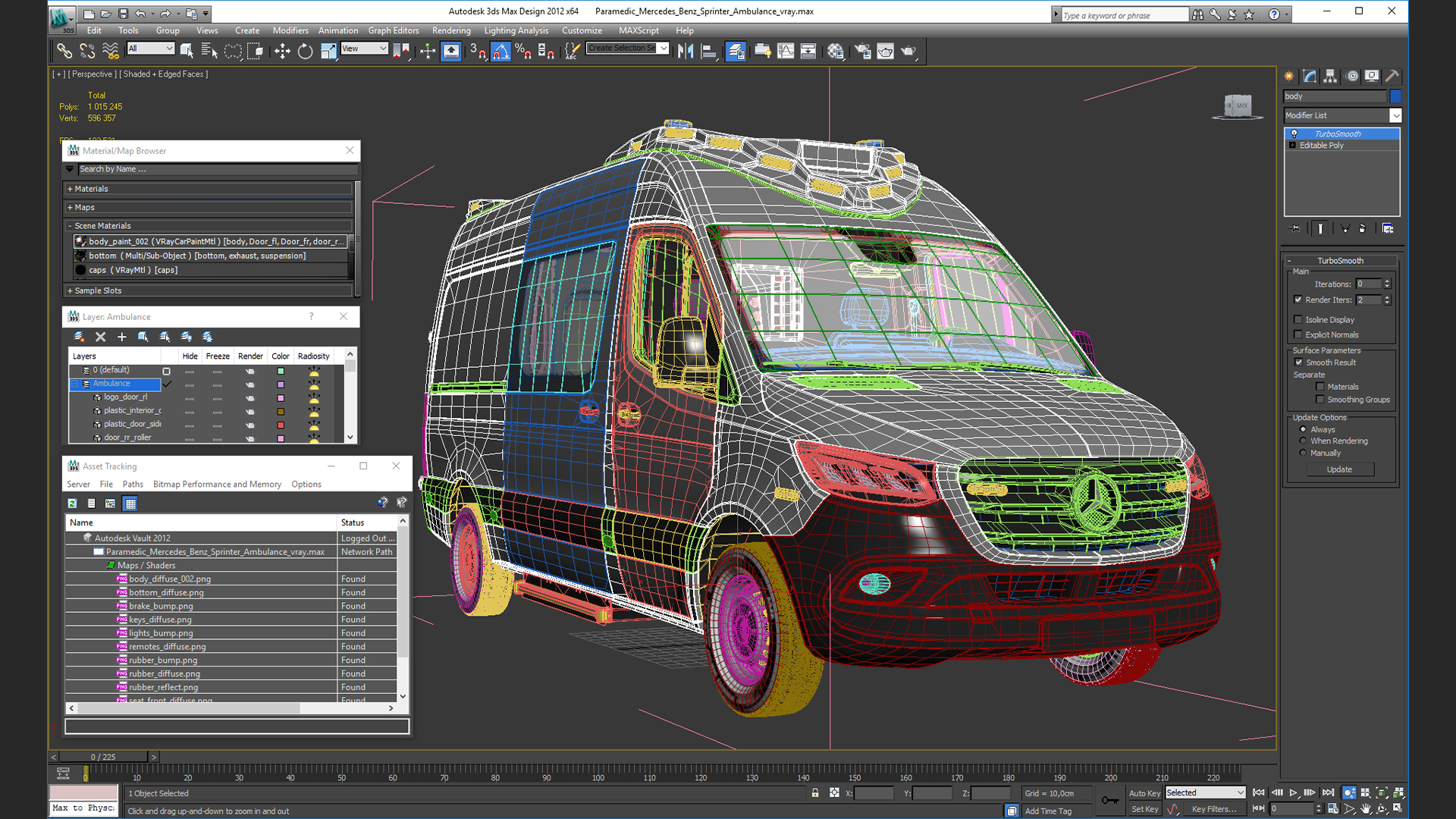Open the Utilities command panel hammer icon

click(1392, 76)
